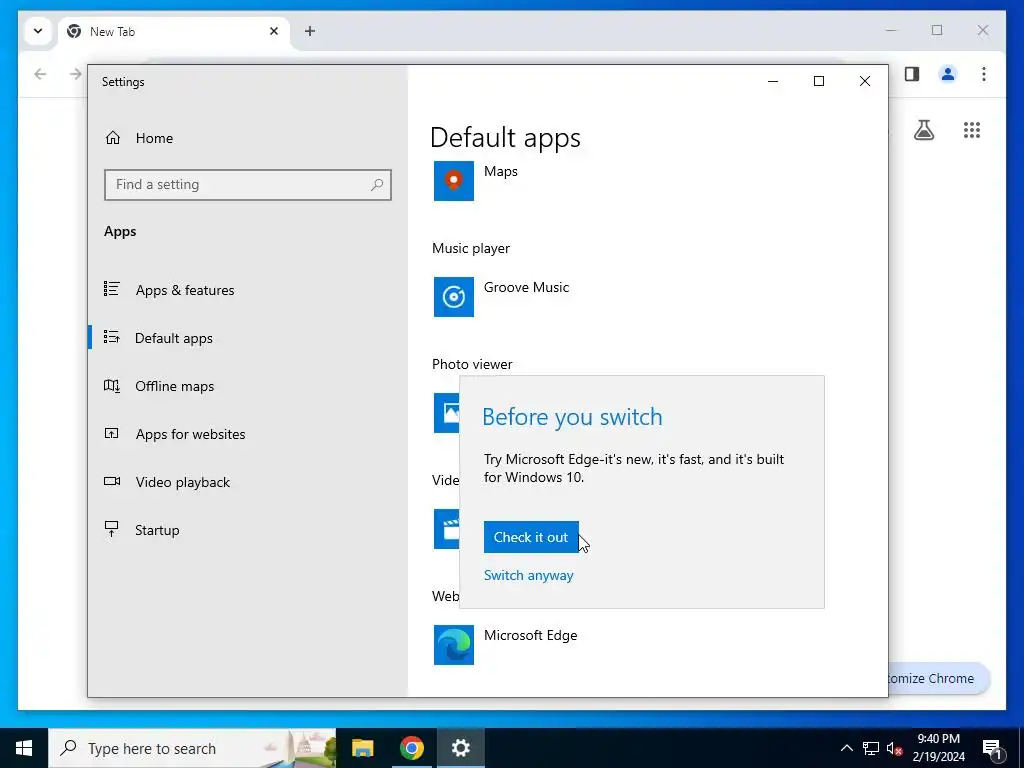Click the Groove Music icon
The width and height of the screenshot is (1024, 768).
click(x=454, y=297)
